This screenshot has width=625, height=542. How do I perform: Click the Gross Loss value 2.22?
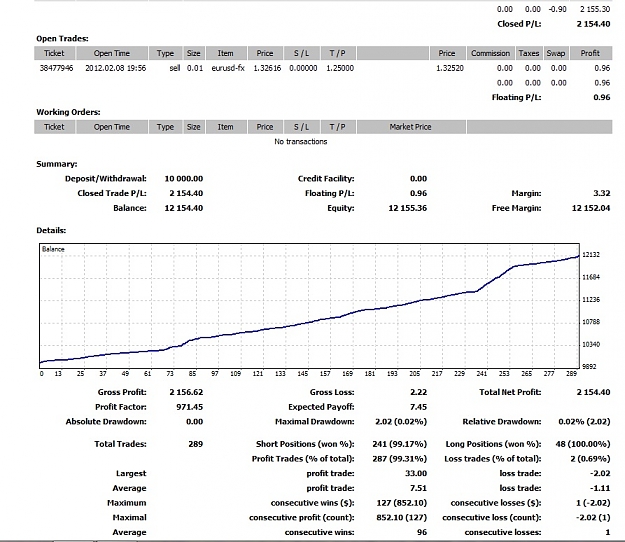click(x=418, y=392)
